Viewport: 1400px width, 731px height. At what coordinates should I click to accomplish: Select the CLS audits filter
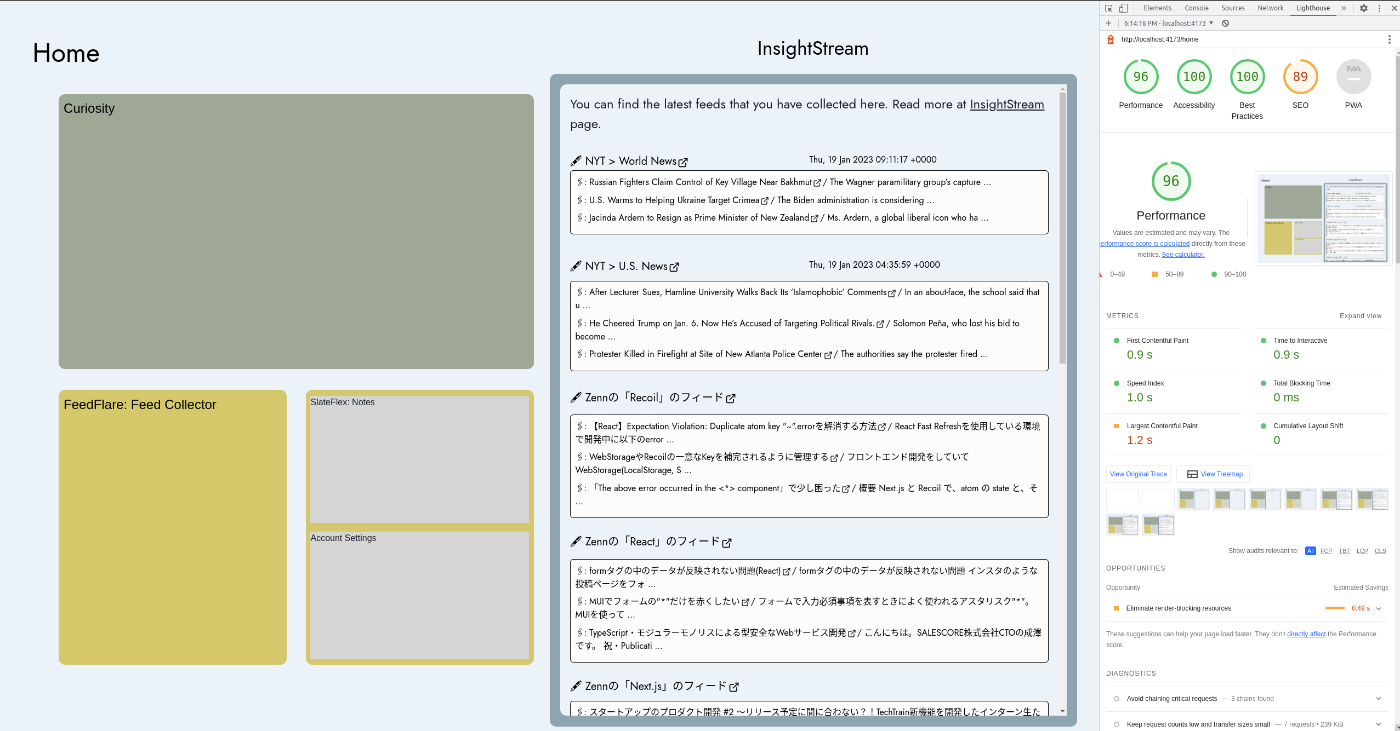[x=1380, y=551]
